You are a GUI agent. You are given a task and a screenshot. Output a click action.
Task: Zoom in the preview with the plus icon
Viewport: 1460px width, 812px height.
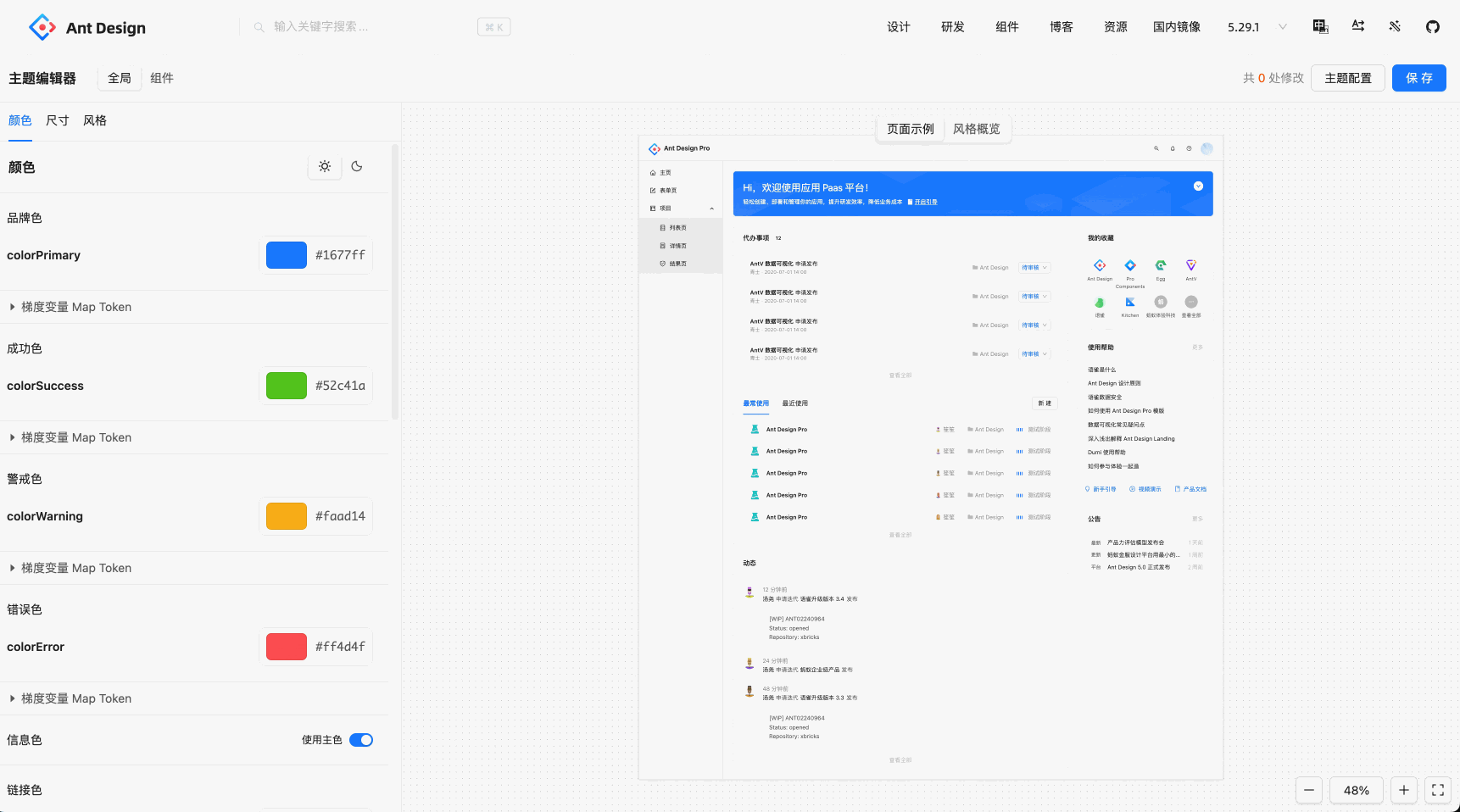pyautogui.click(x=1404, y=790)
